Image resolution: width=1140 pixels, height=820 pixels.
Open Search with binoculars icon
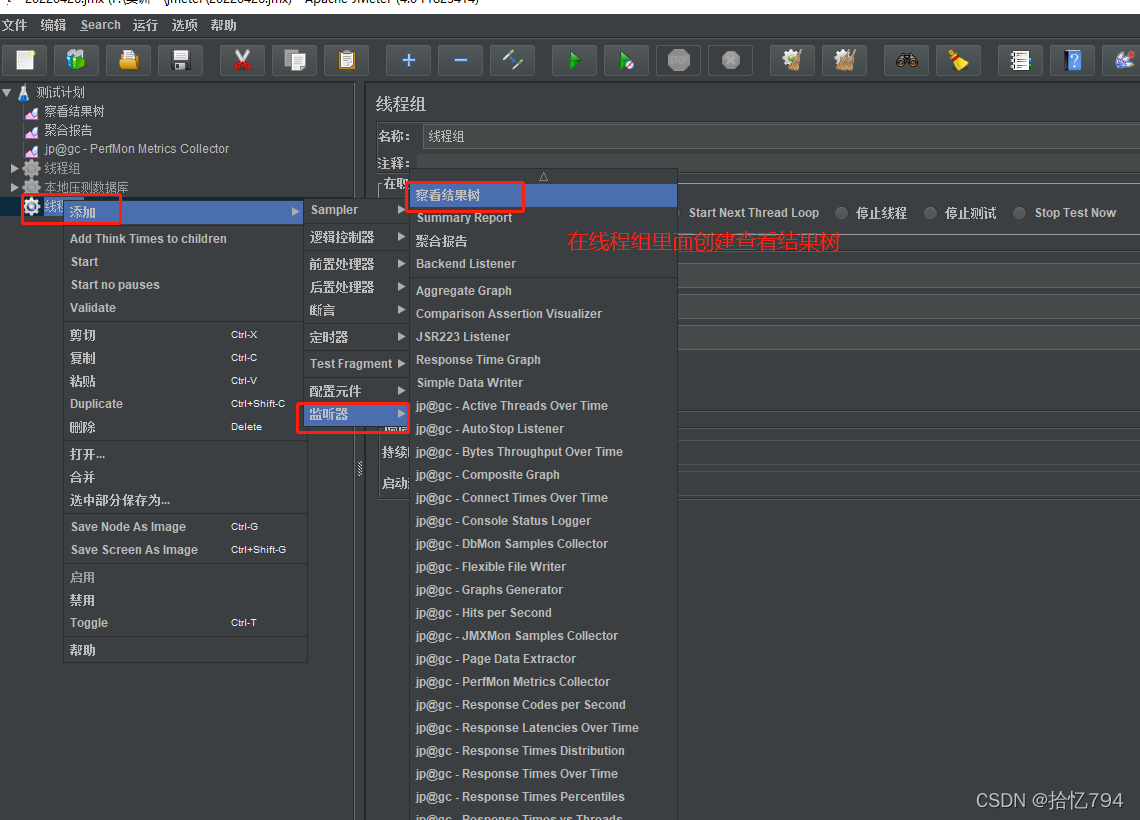pyautogui.click(x=907, y=60)
